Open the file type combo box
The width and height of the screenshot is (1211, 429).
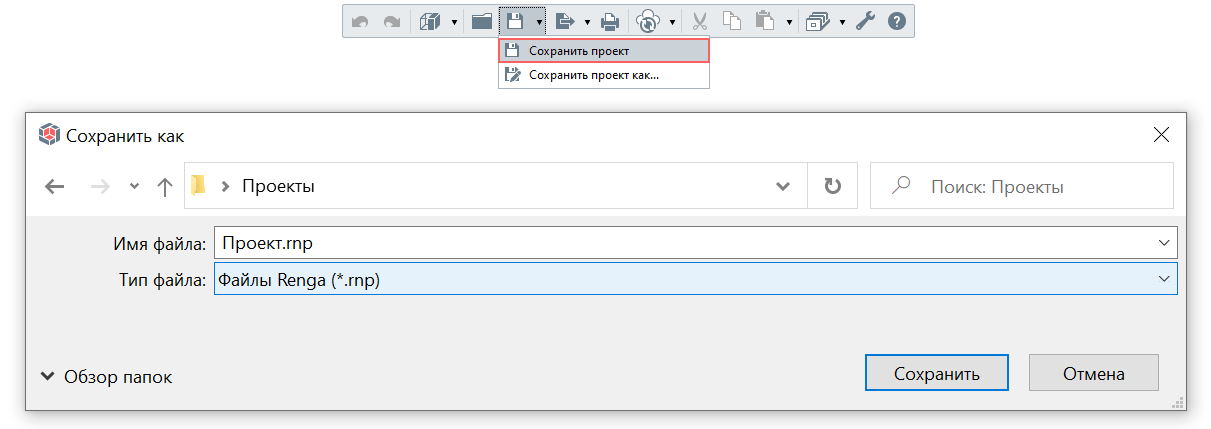[696, 279]
